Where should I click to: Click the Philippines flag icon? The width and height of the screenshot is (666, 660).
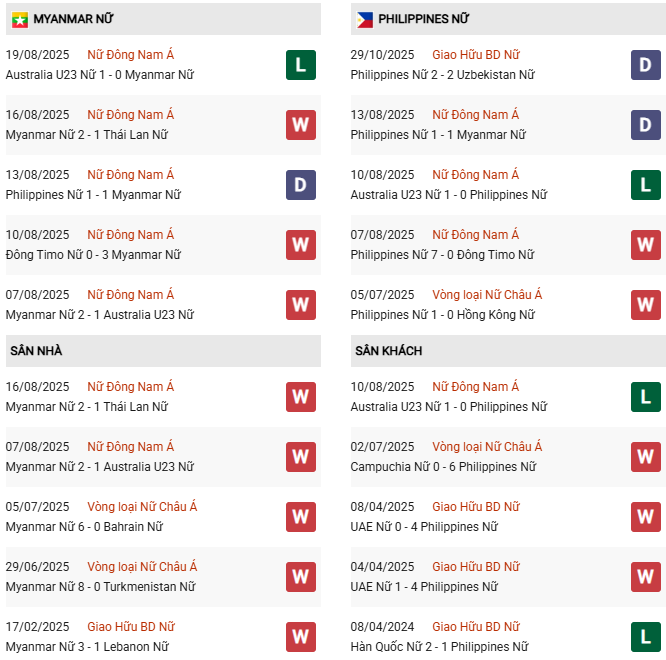point(365,19)
